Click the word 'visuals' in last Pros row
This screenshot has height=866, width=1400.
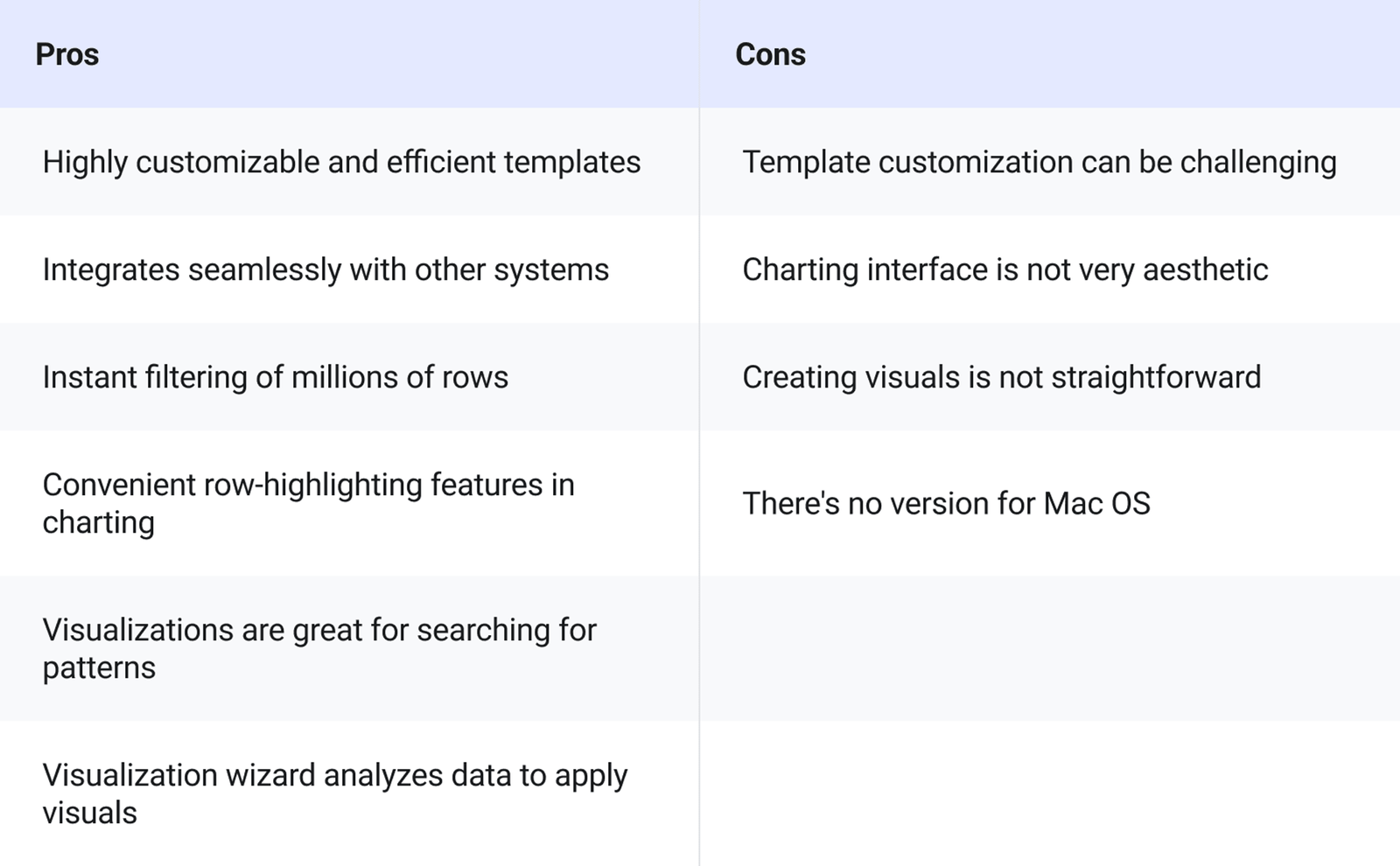coord(89,813)
